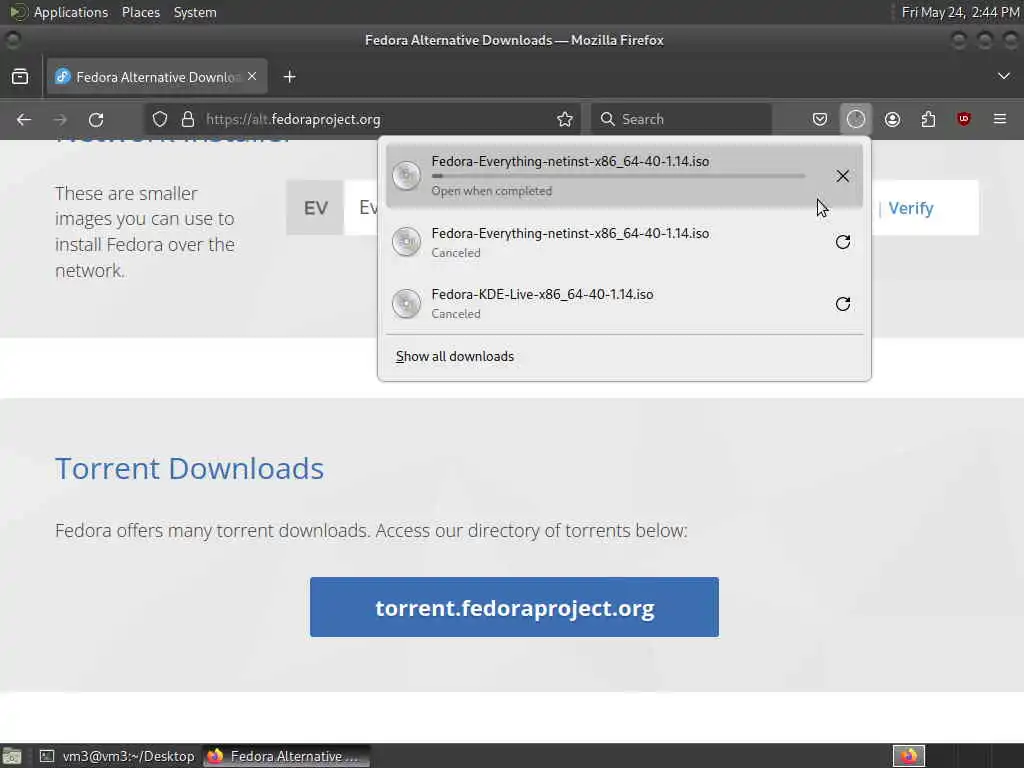The image size is (1024, 768).
Task: Click the forward navigation arrow
Action: click(x=60, y=120)
